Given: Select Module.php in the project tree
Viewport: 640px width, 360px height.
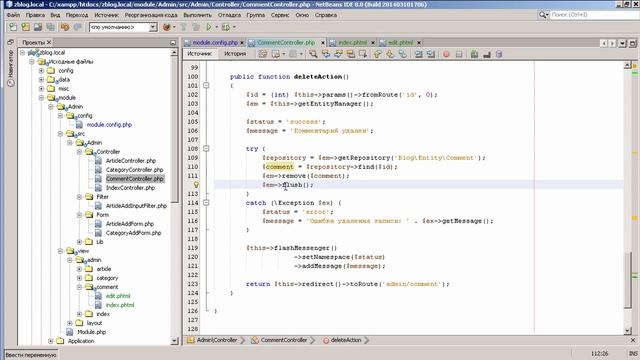Looking at the screenshot, I should tap(91, 332).
